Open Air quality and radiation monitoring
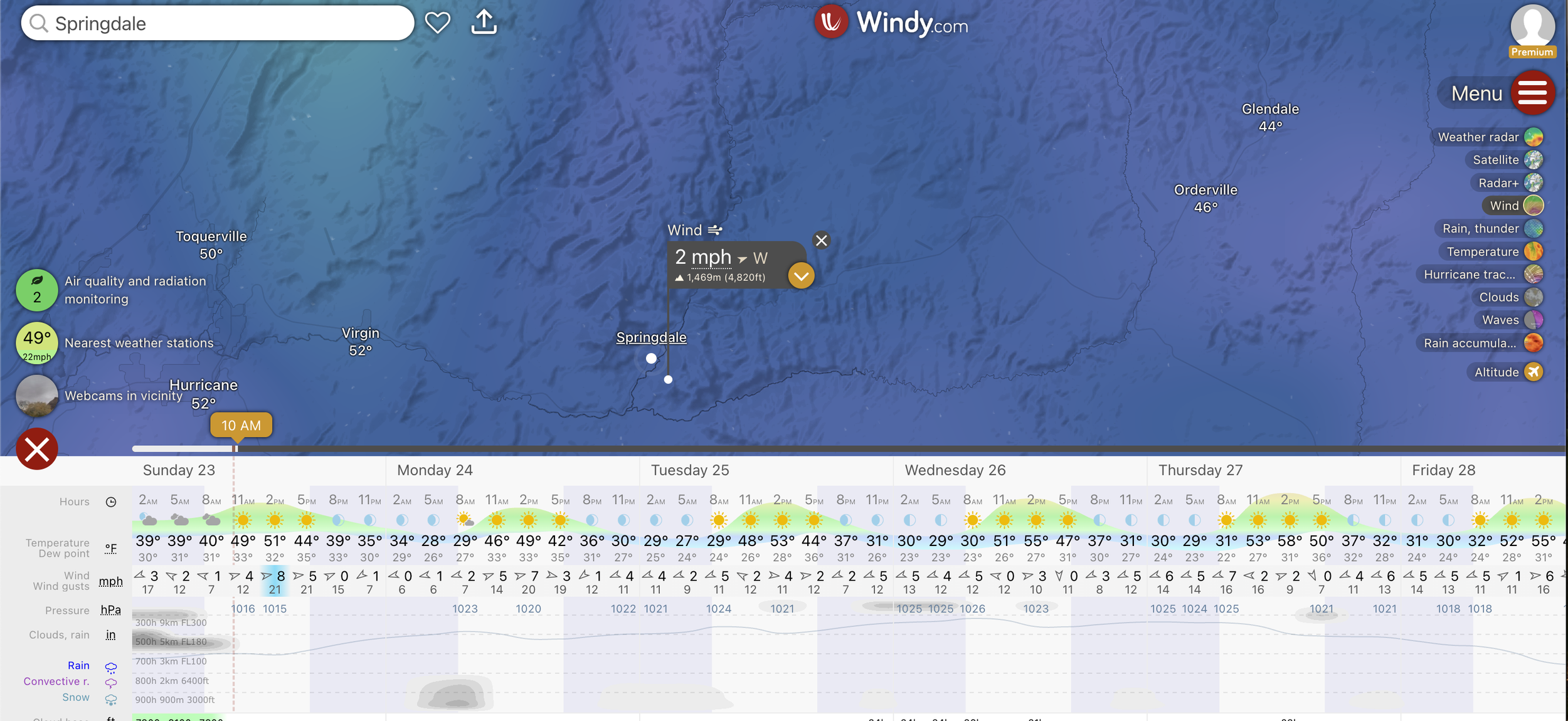 37,290
